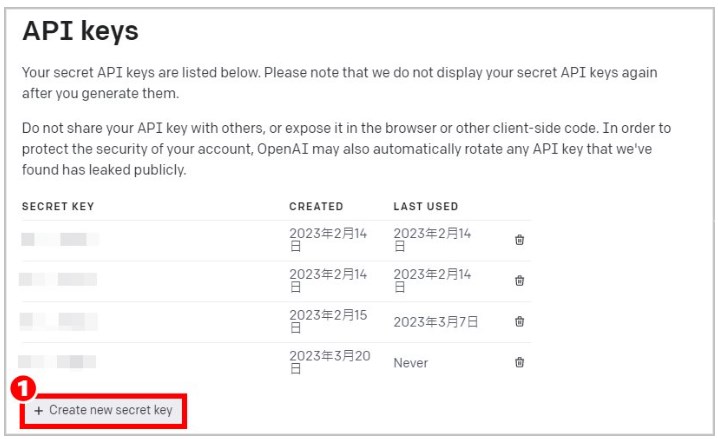Click the Never last used value
This screenshot has width=718, height=439.
410,363
